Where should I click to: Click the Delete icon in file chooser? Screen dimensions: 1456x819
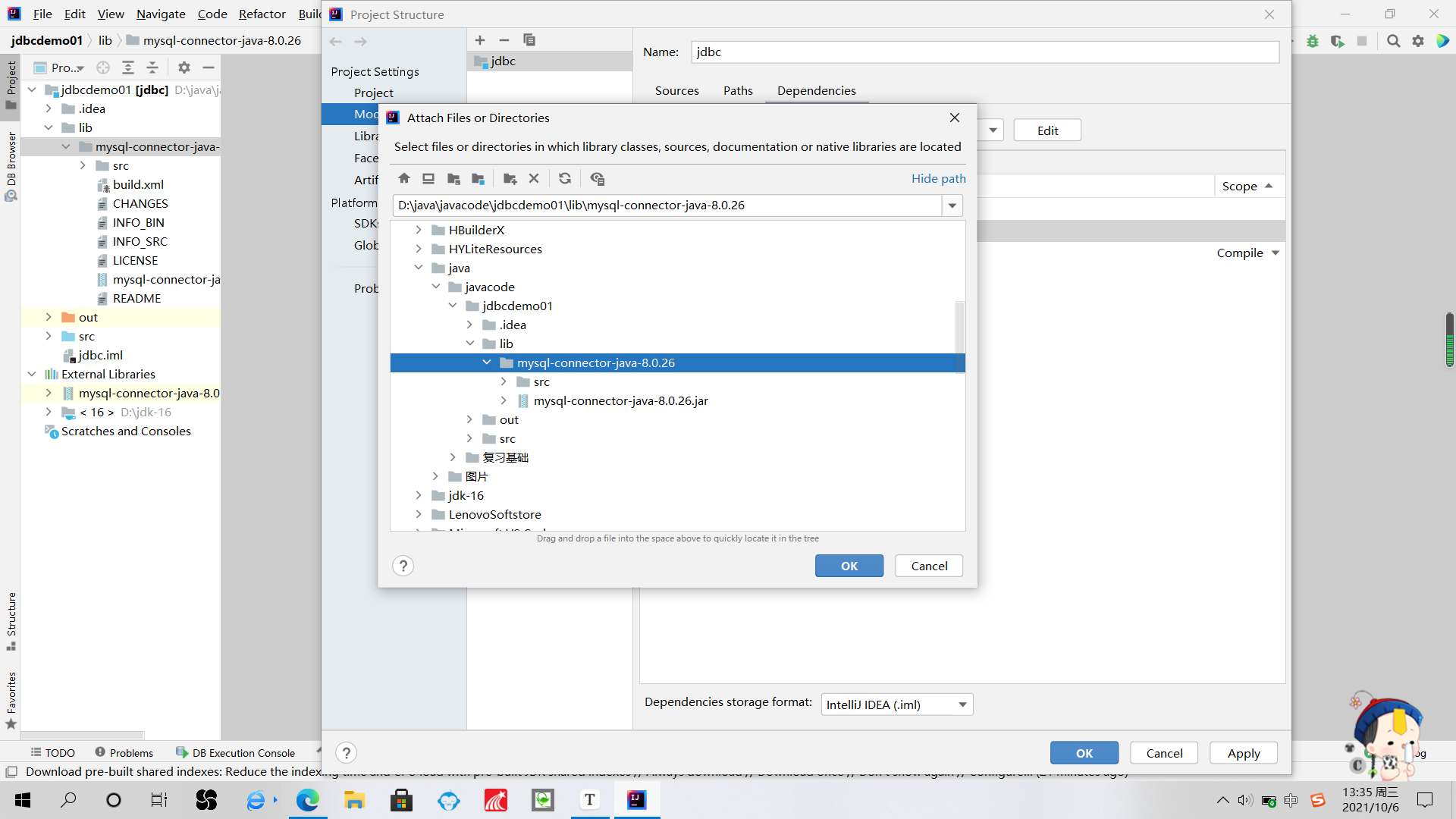click(x=534, y=179)
